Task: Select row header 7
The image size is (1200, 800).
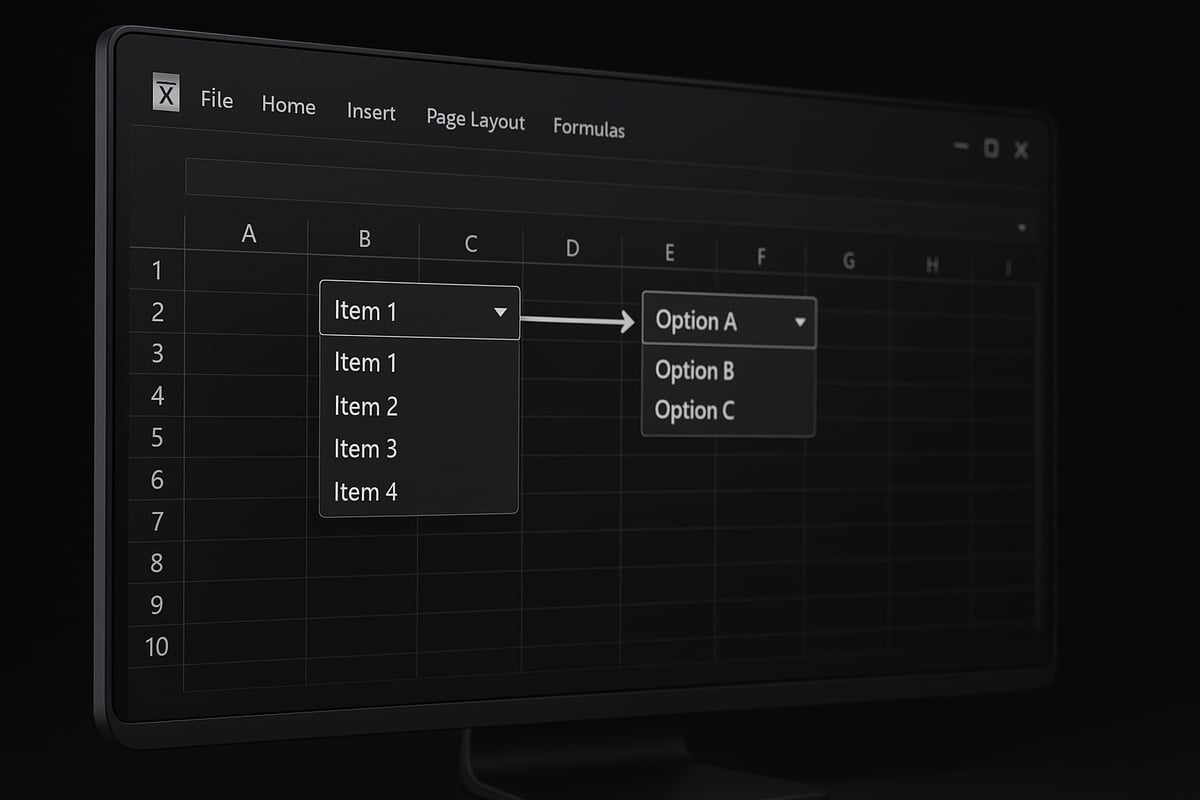Action: coord(156,521)
